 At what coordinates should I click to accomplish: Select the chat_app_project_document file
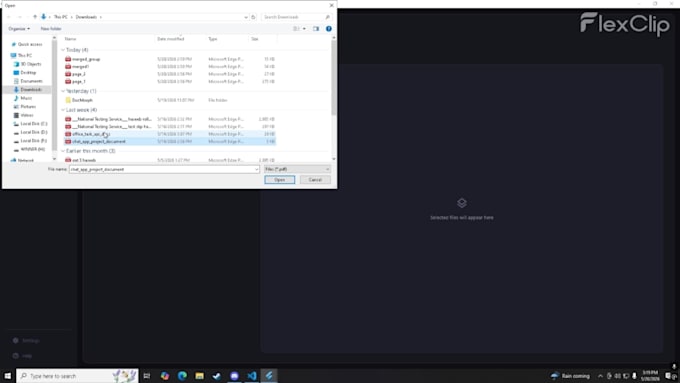(x=170, y=141)
